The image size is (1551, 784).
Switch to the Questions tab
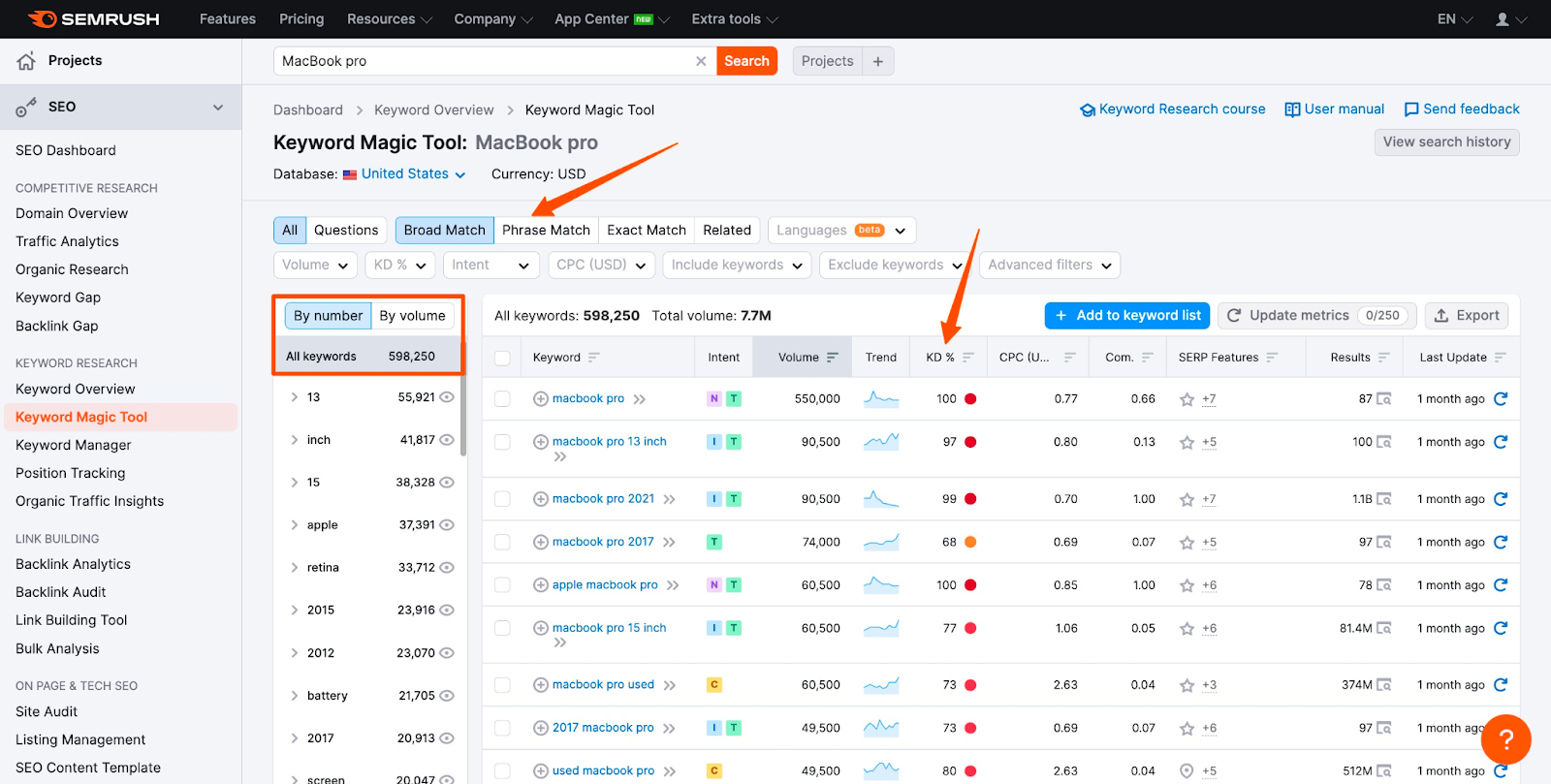(x=346, y=231)
